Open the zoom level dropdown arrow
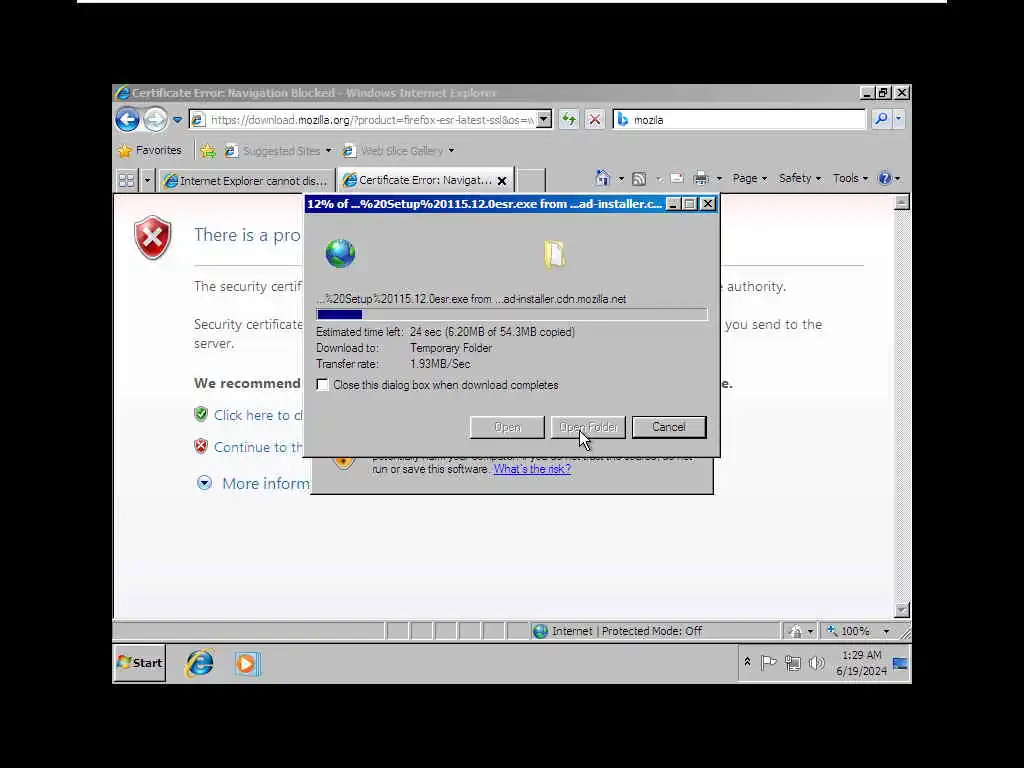Viewport: 1024px width, 768px height. tap(886, 632)
